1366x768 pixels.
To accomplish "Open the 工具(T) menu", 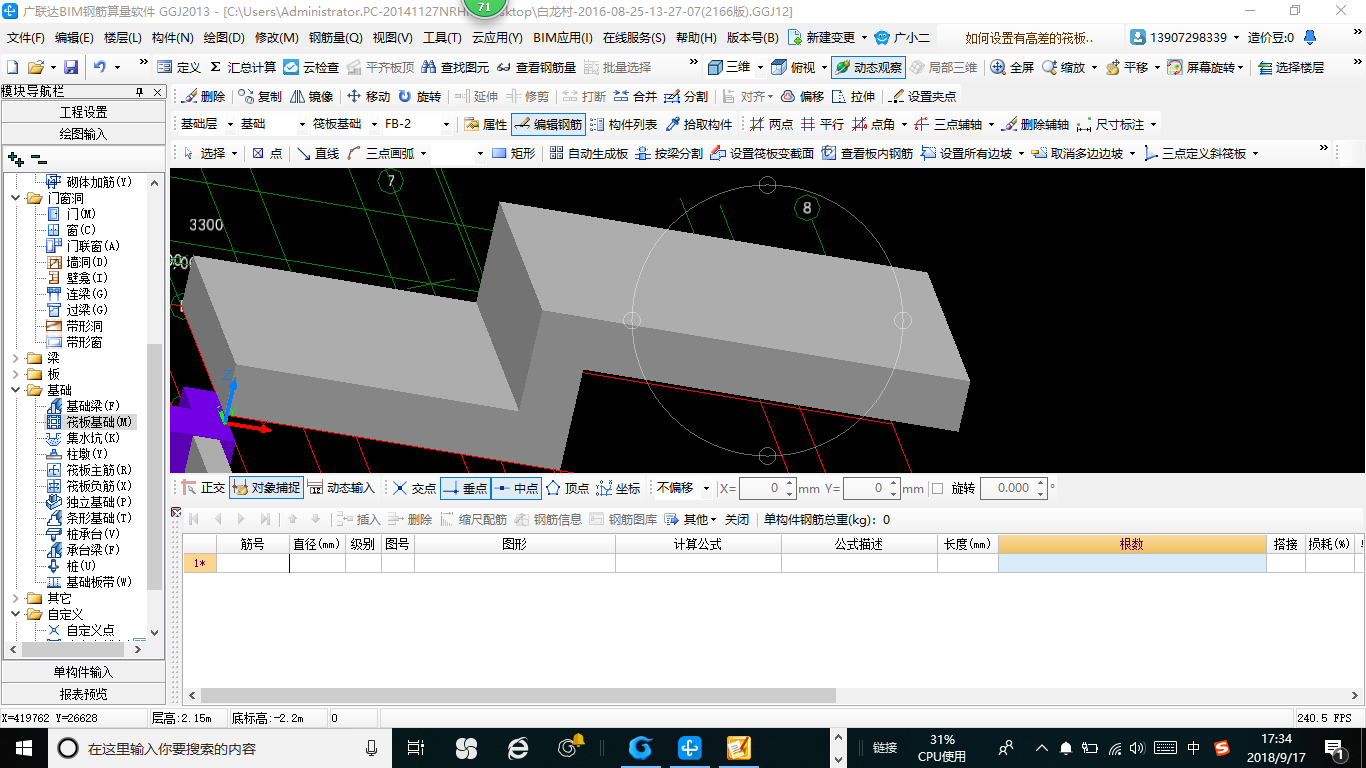I will click(443, 38).
